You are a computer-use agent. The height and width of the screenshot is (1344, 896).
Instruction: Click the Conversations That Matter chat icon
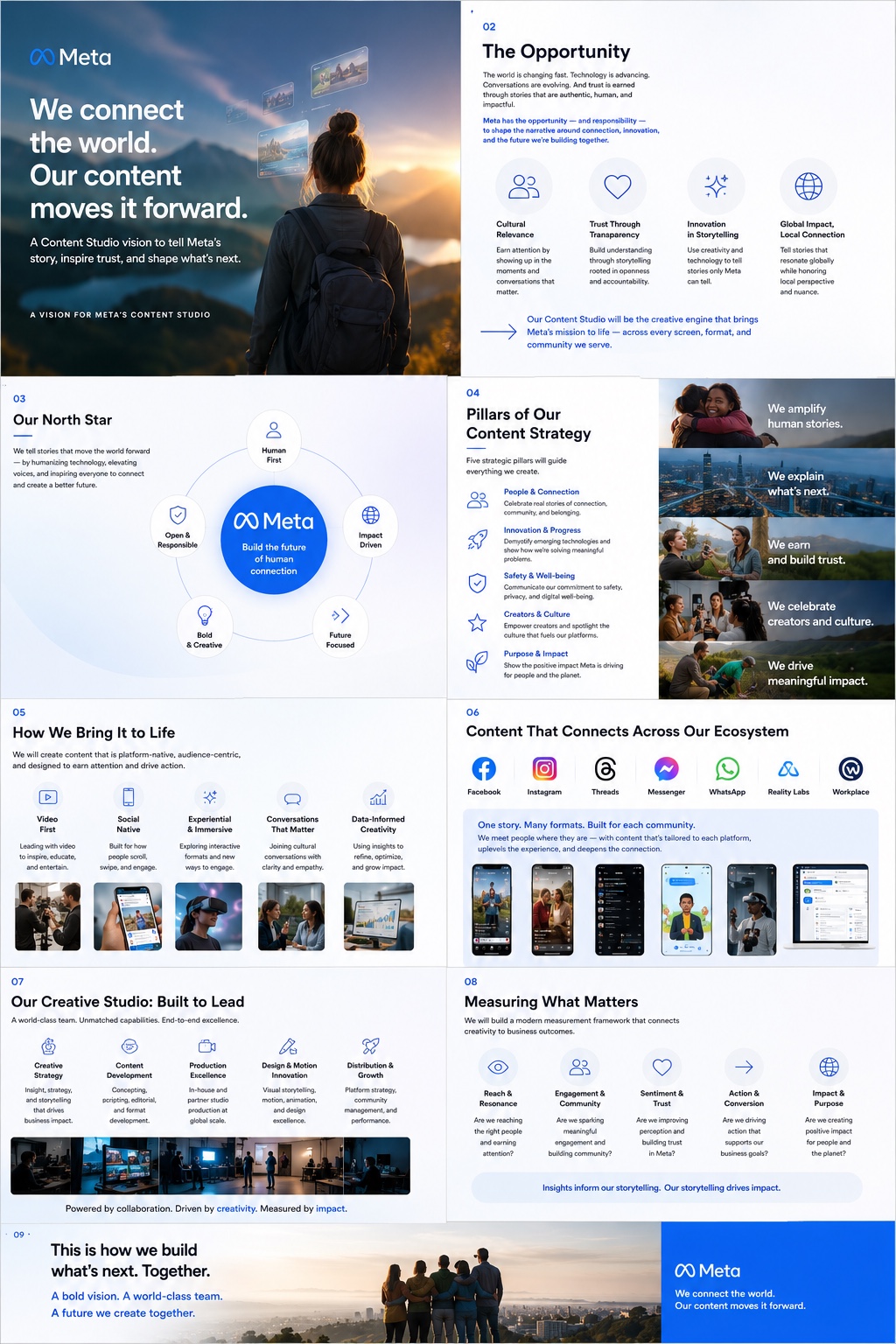[x=292, y=798]
